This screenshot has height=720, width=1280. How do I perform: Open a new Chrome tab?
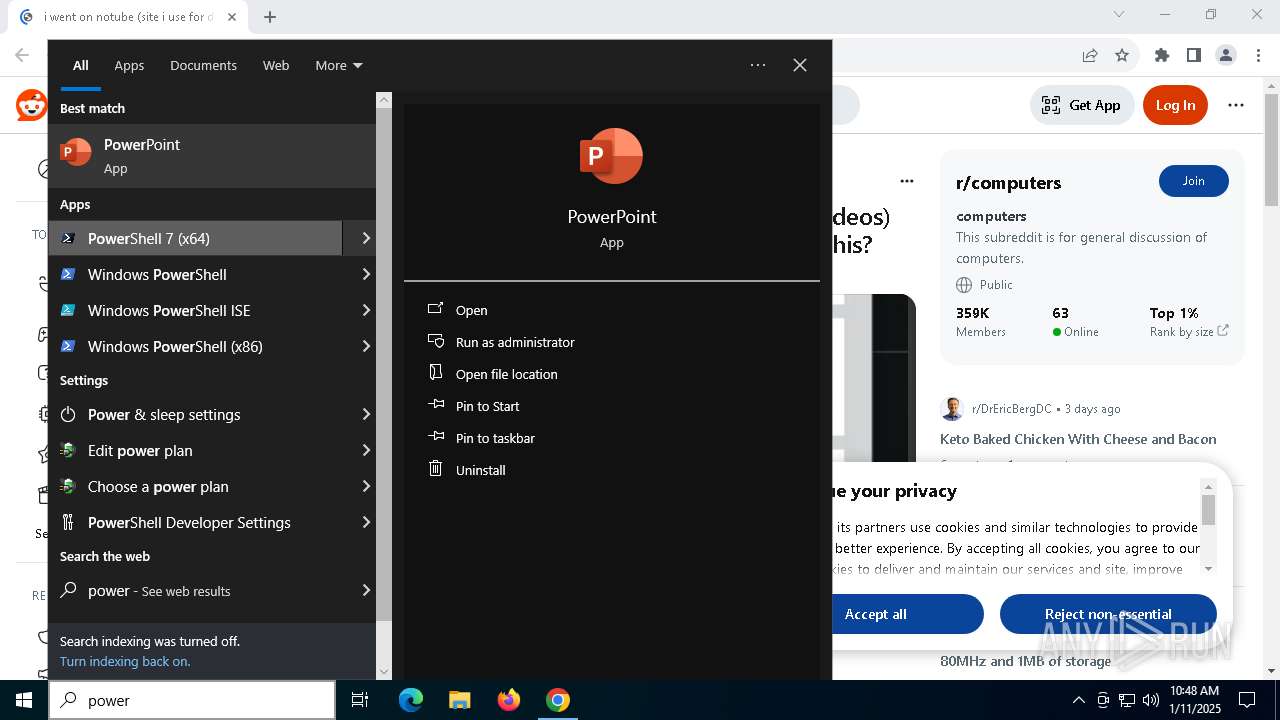coord(270,17)
